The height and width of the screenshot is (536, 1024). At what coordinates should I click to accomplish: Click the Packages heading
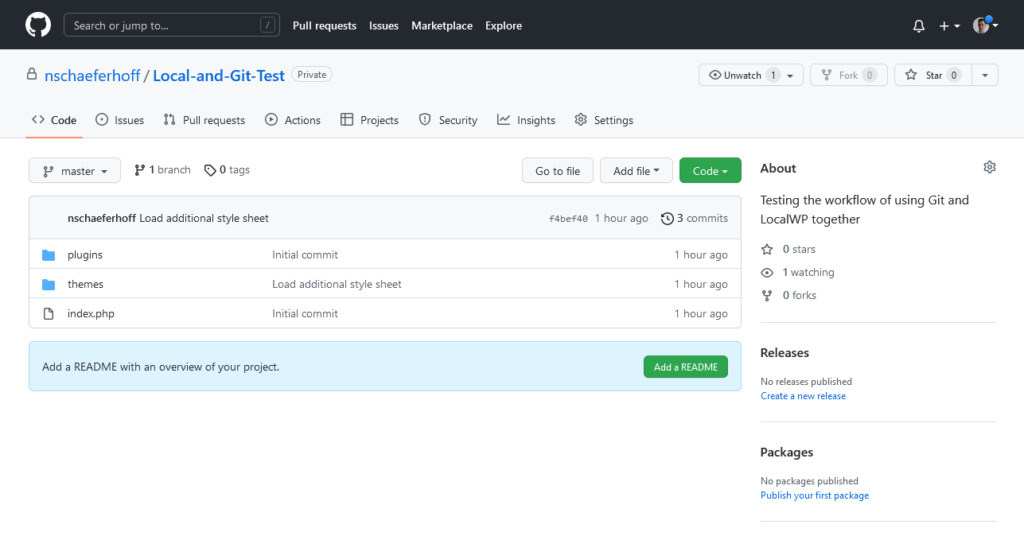point(786,452)
